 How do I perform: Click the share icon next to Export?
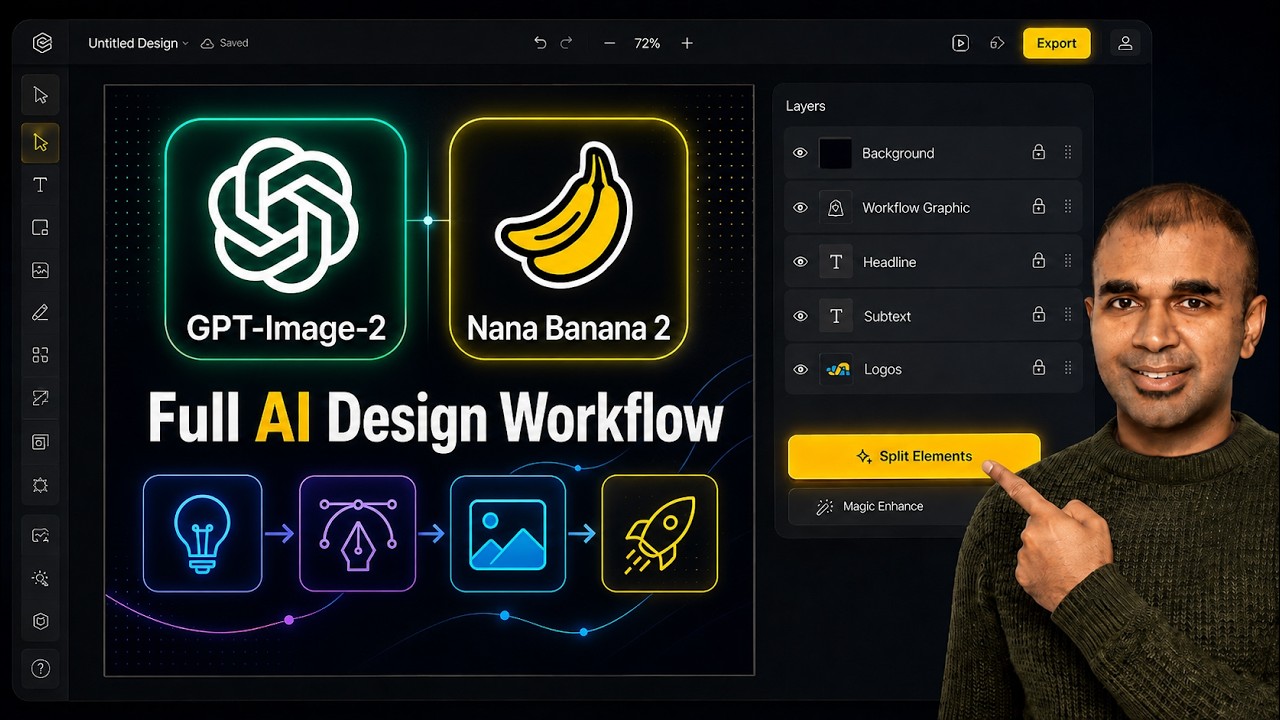tap(997, 43)
